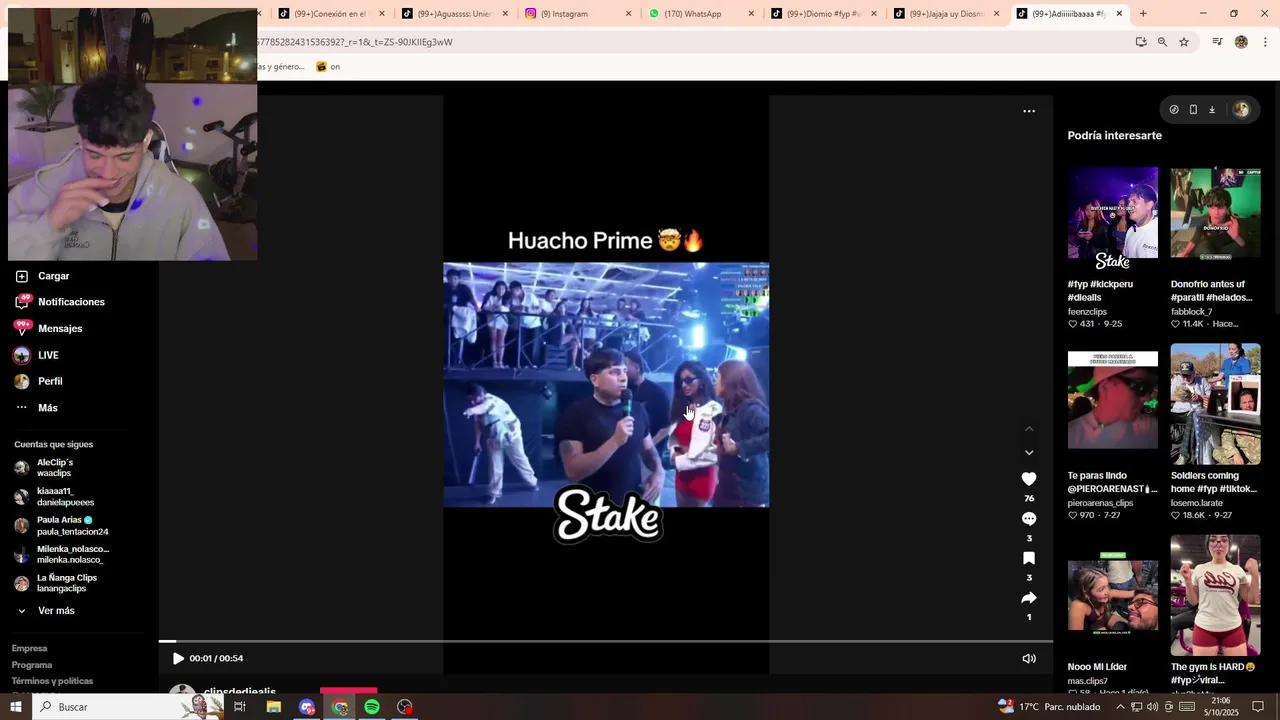Open the Soldiers coming home video thumbnail
1280x720 pixels.
click(1215, 404)
